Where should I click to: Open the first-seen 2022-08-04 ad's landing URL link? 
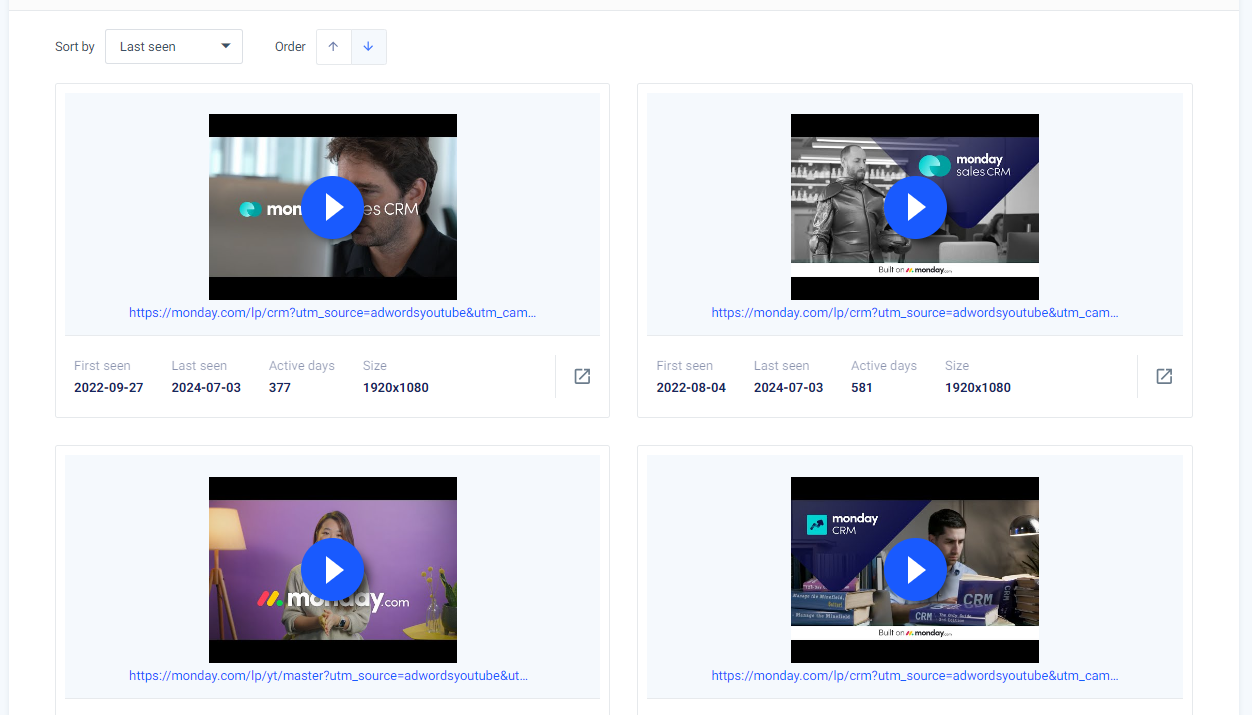coord(915,313)
